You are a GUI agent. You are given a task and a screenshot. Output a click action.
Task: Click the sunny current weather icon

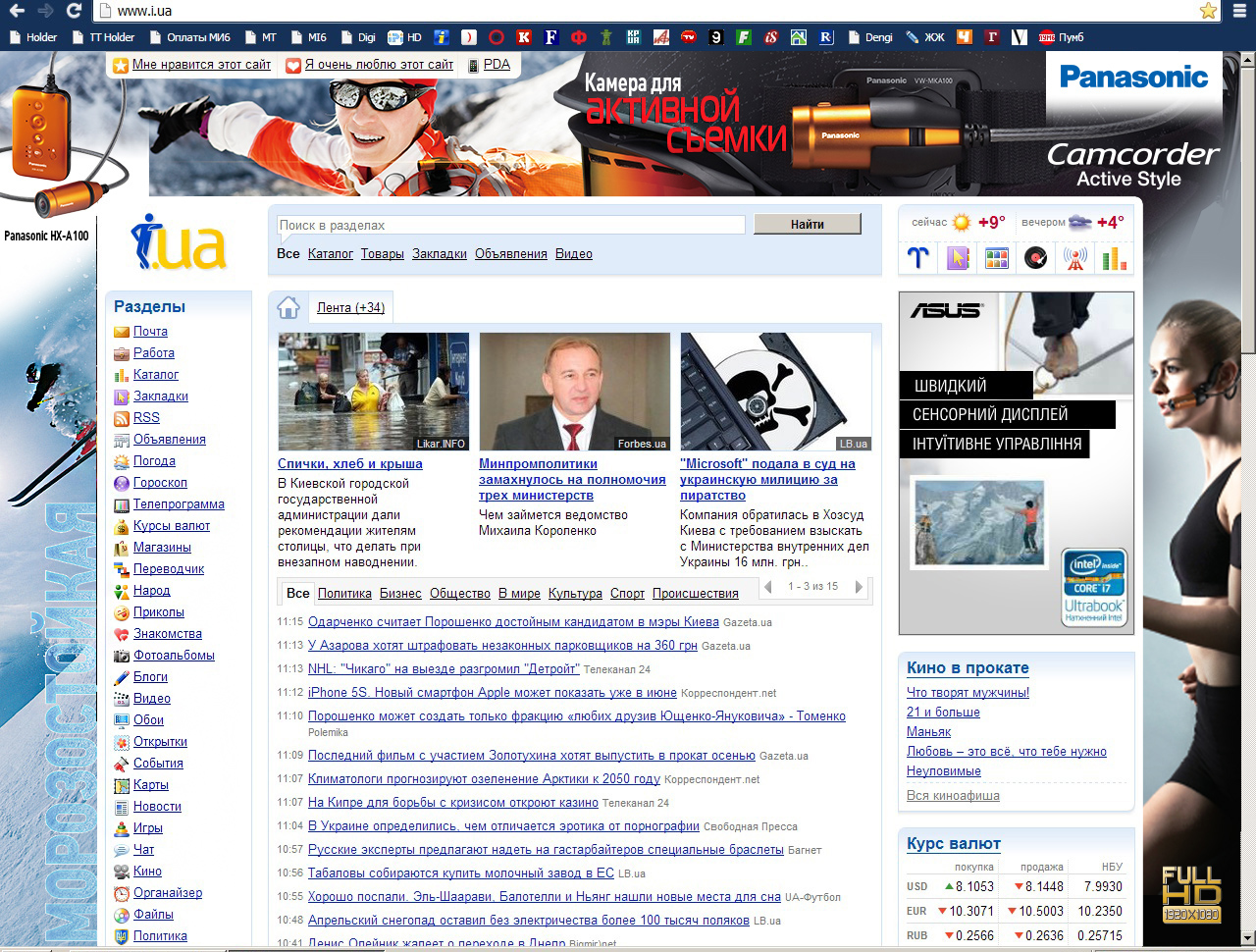click(962, 223)
